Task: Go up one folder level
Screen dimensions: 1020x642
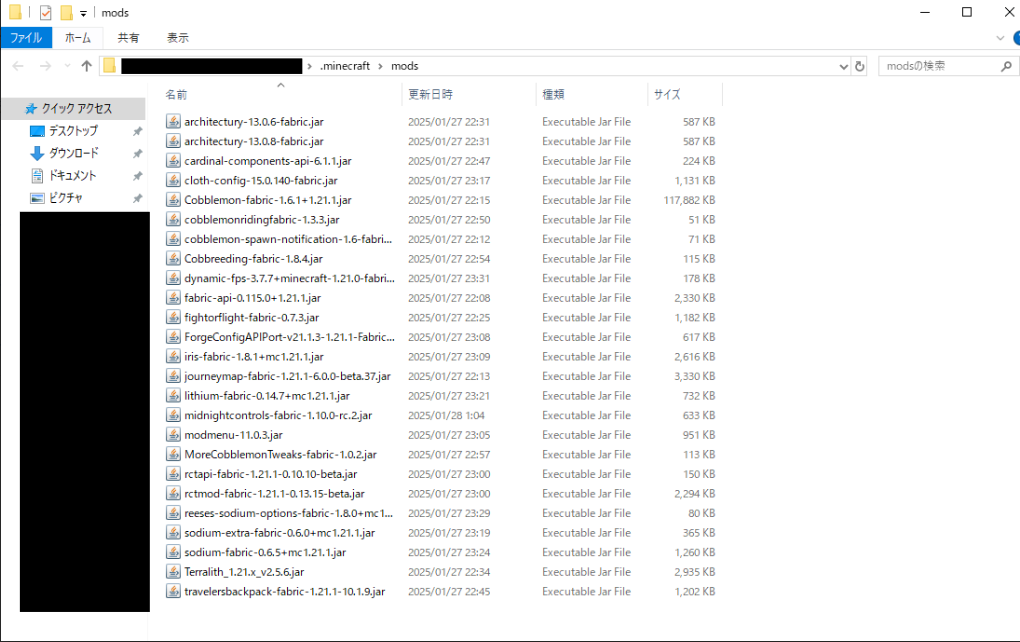Action: tap(87, 66)
